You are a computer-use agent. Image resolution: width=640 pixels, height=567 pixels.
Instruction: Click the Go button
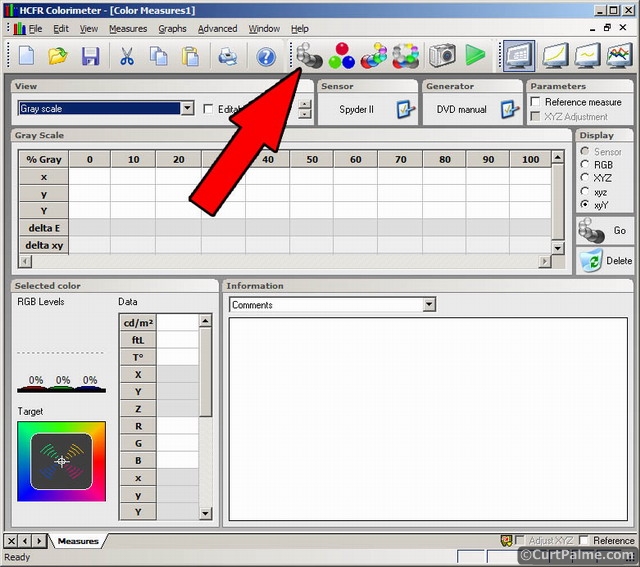pyautogui.click(x=605, y=230)
